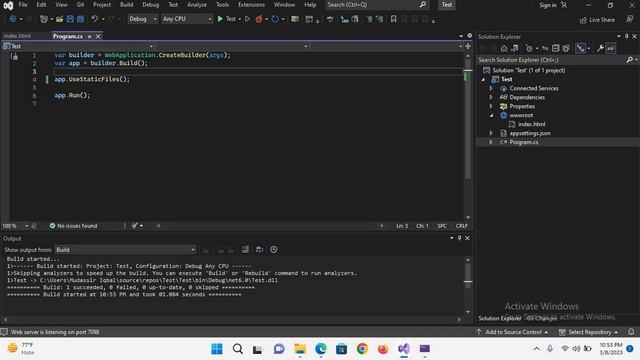Click Split editor icon above the scrollbar
Screen dimensions: 640x360
tap(468, 46)
